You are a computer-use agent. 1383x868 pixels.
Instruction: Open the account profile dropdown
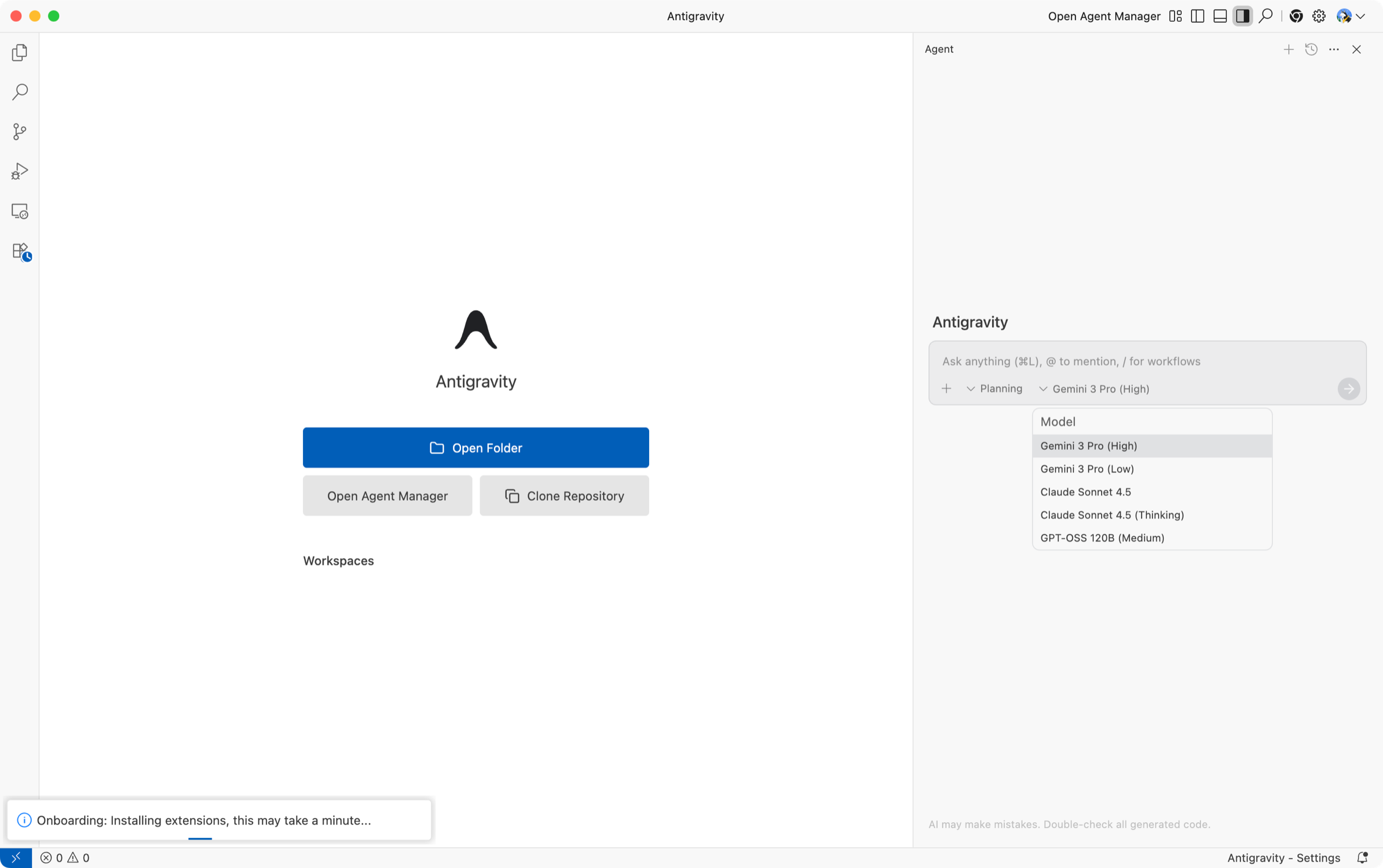pos(1351,16)
